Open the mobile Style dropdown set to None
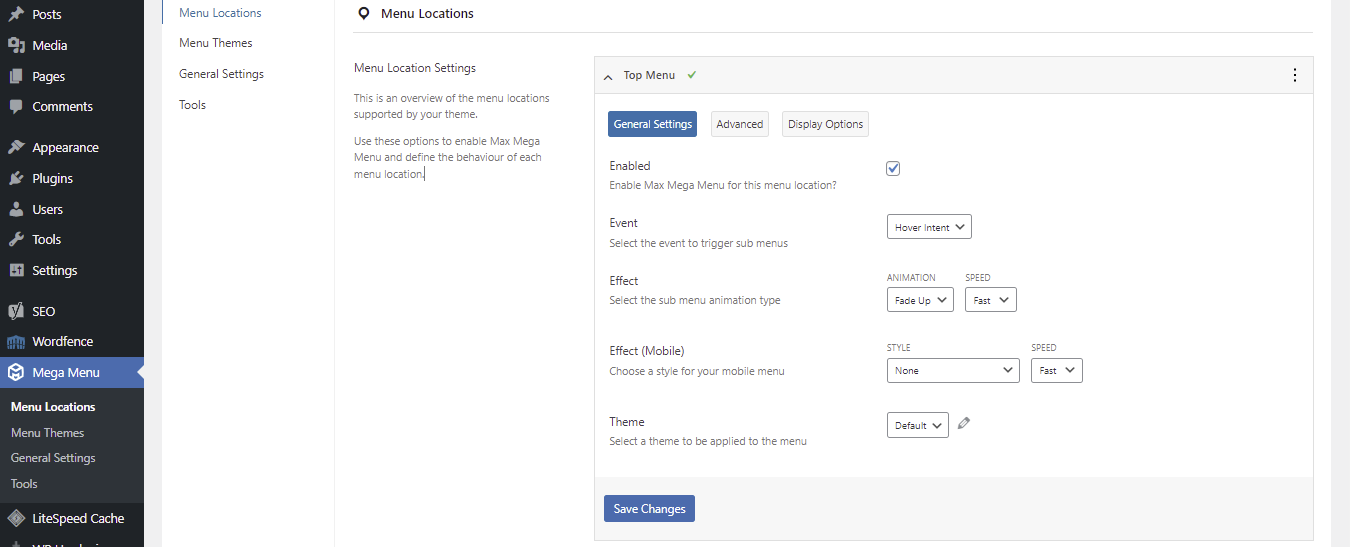Image resolution: width=1350 pixels, height=547 pixels. click(x=953, y=370)
